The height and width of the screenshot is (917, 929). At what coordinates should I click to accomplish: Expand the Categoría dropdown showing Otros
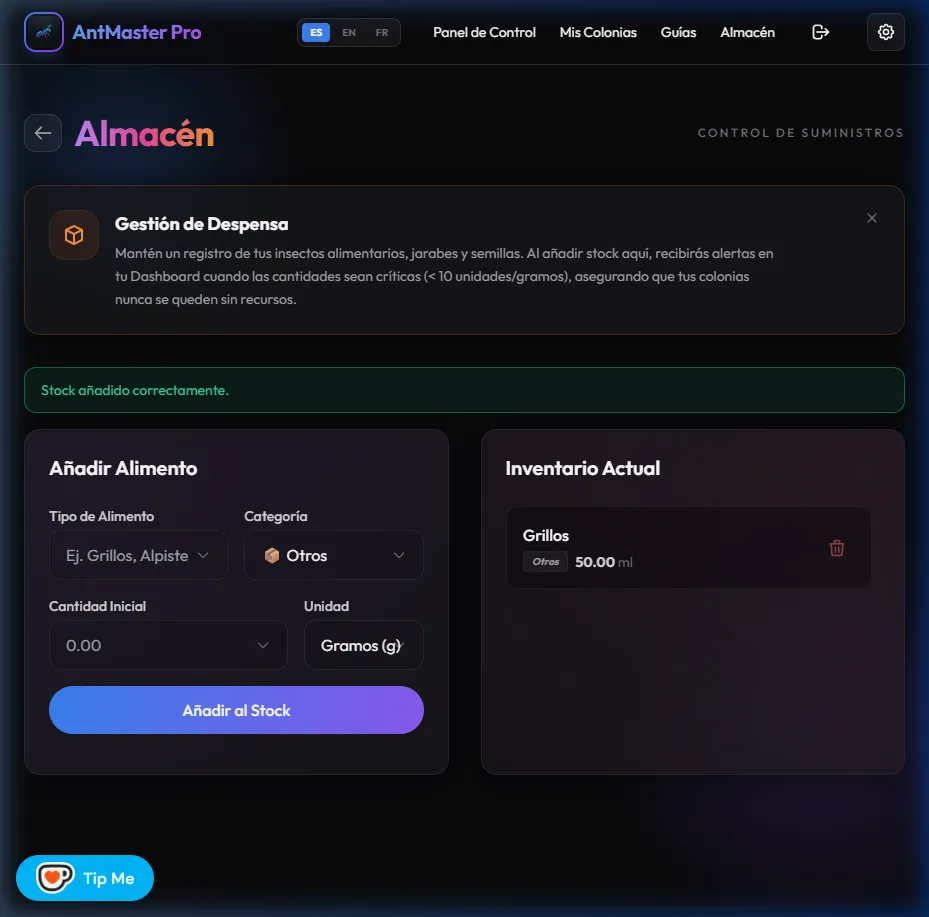point(334,555)
